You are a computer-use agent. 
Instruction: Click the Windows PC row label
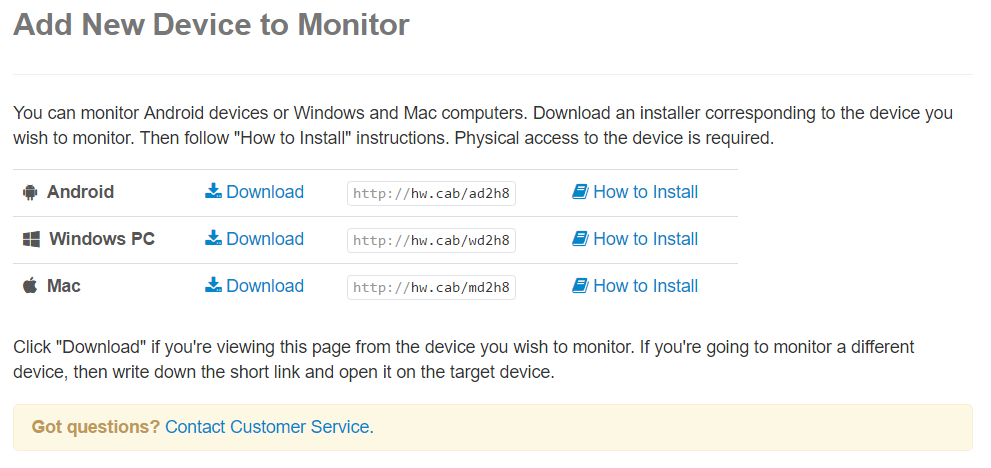(102, 238)
